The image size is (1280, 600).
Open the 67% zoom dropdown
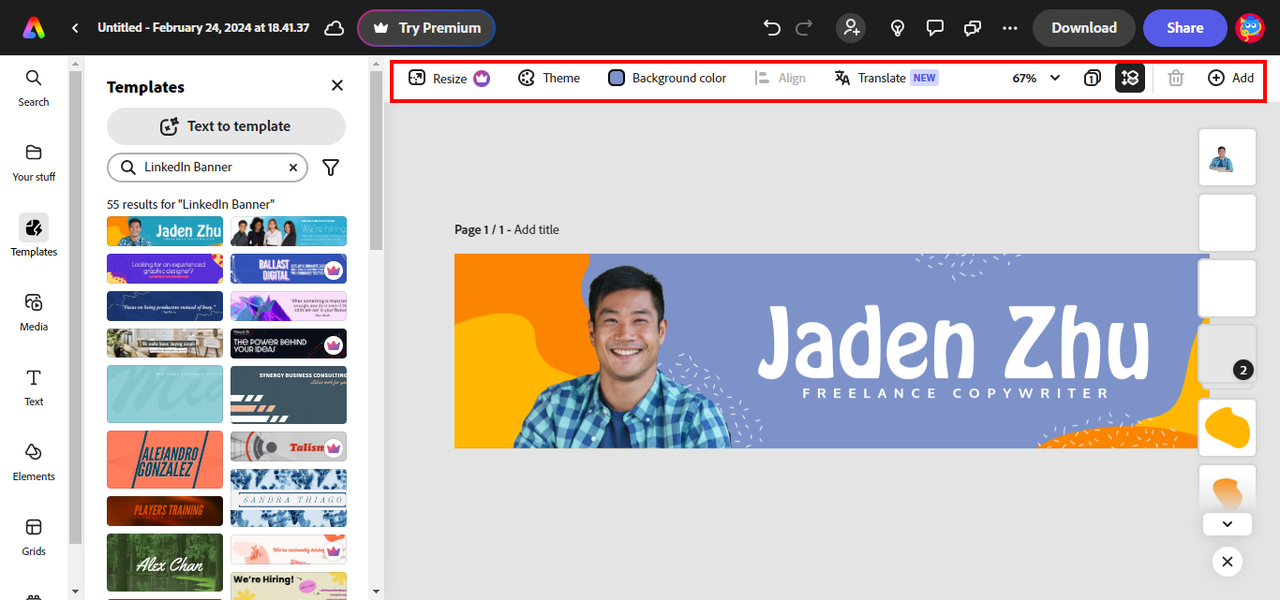click(x=1036, y=78)
